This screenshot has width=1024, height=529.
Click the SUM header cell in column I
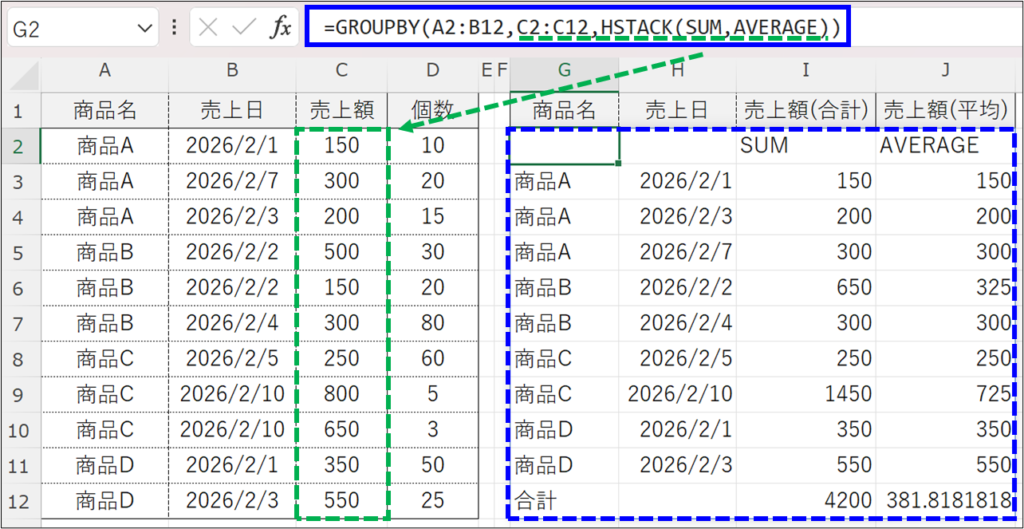coord(805,145)
